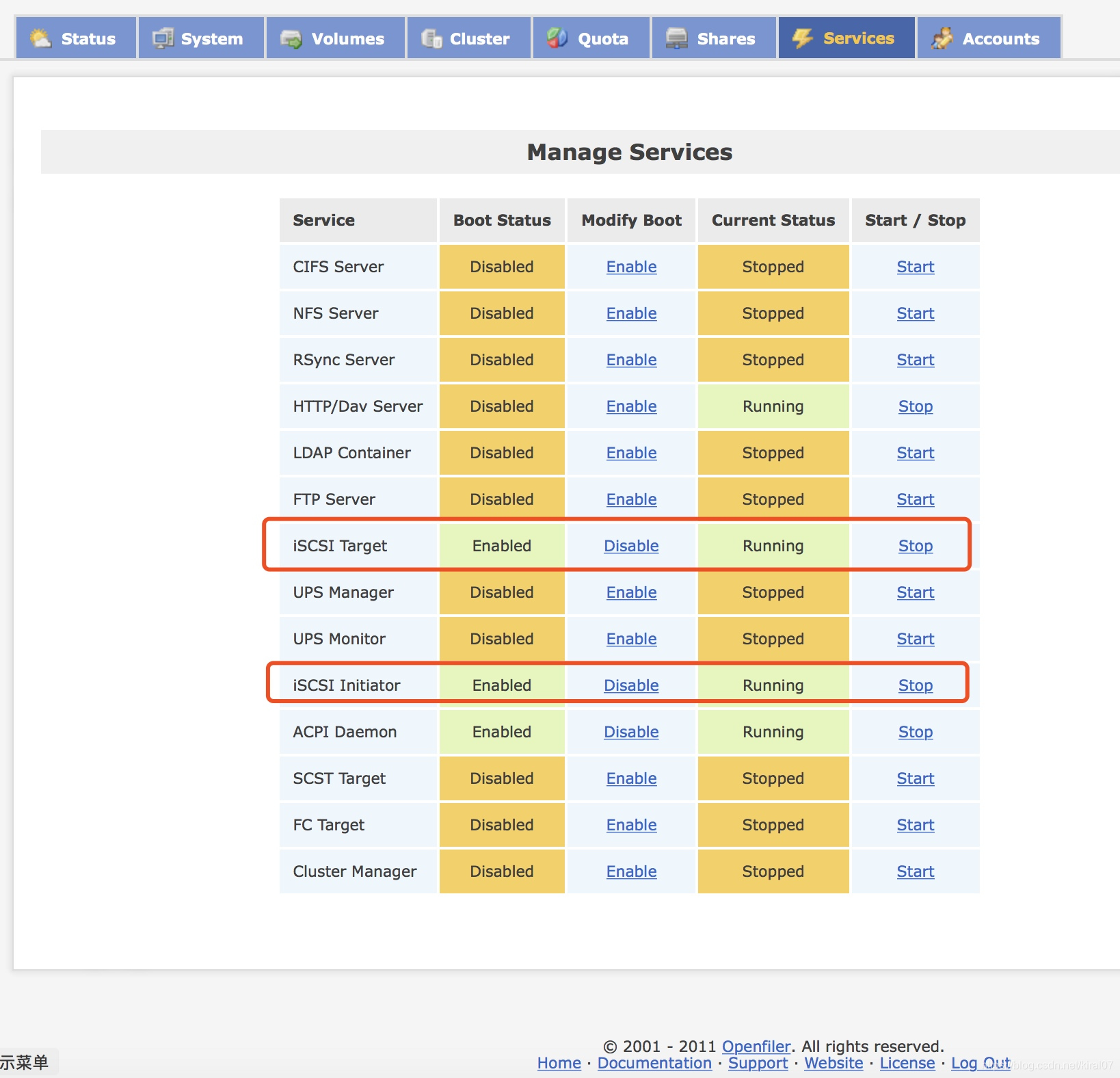Enable FTP Server at boot

click(631, 499)
